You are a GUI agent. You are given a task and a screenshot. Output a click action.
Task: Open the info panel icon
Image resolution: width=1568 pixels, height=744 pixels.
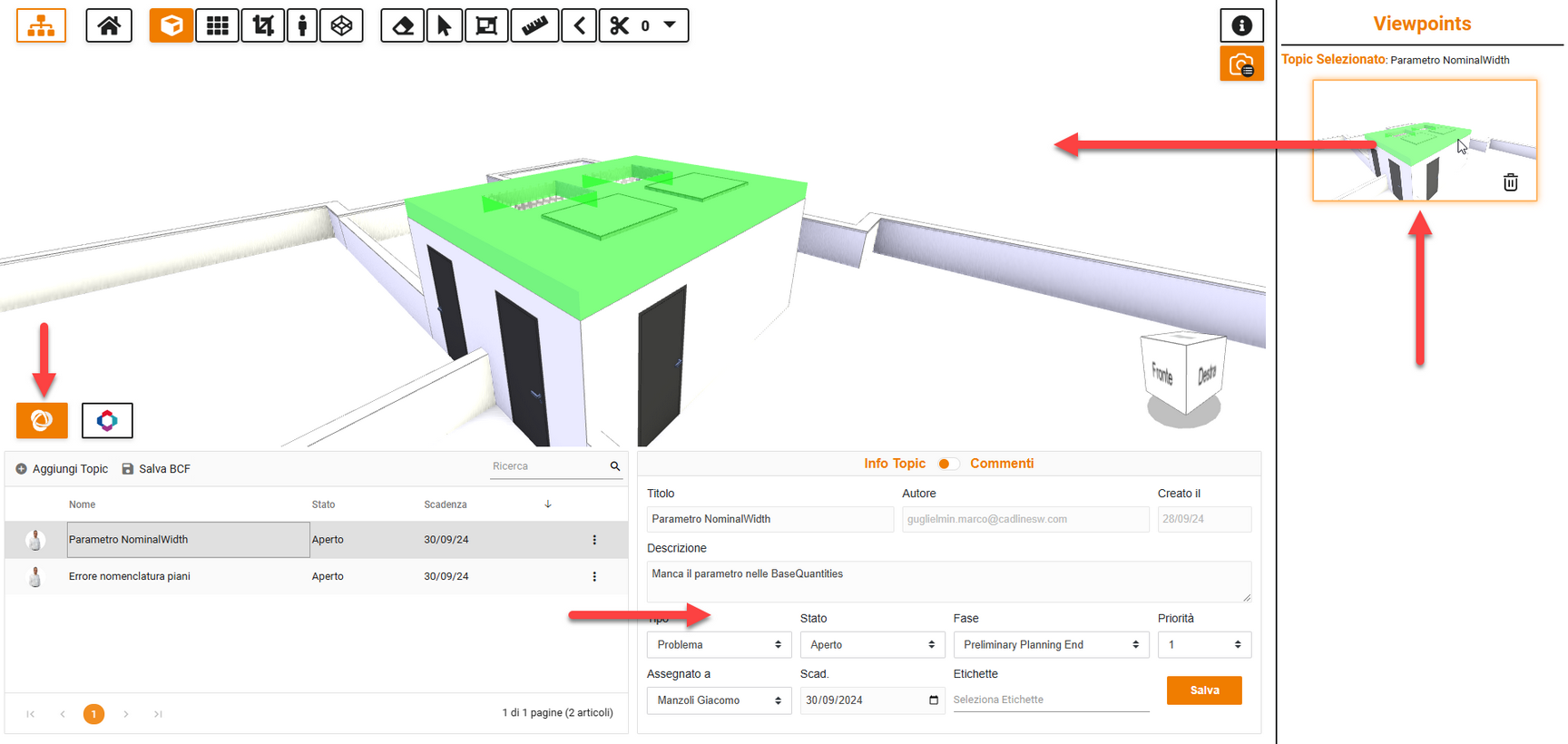pyautogui.click(x=1241, y=25)
